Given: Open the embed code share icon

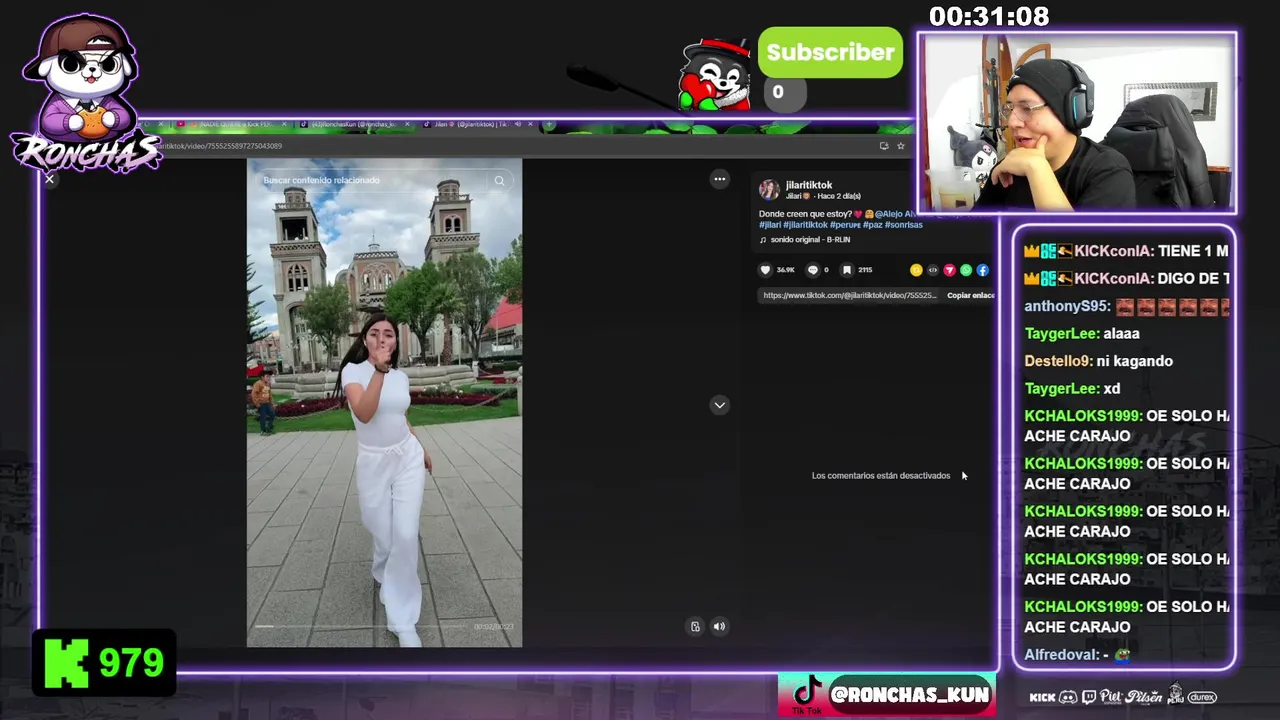Looking at the screenshot, I should point(933,270).
